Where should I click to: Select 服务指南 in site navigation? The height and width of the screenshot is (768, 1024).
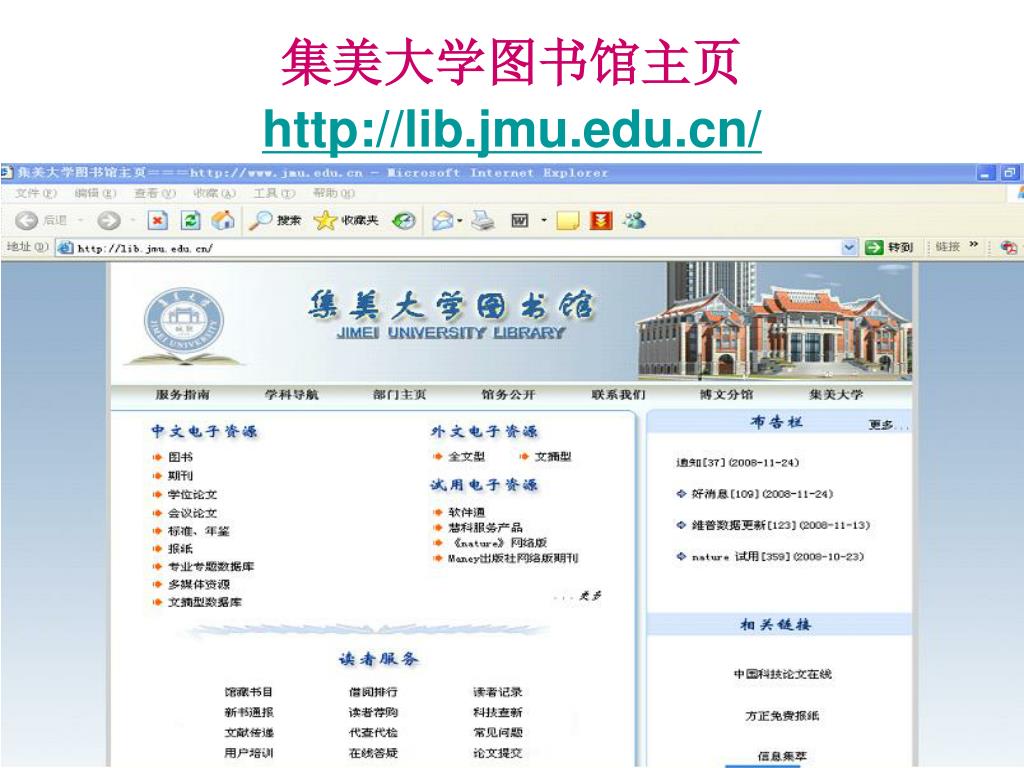pos(183,394)
